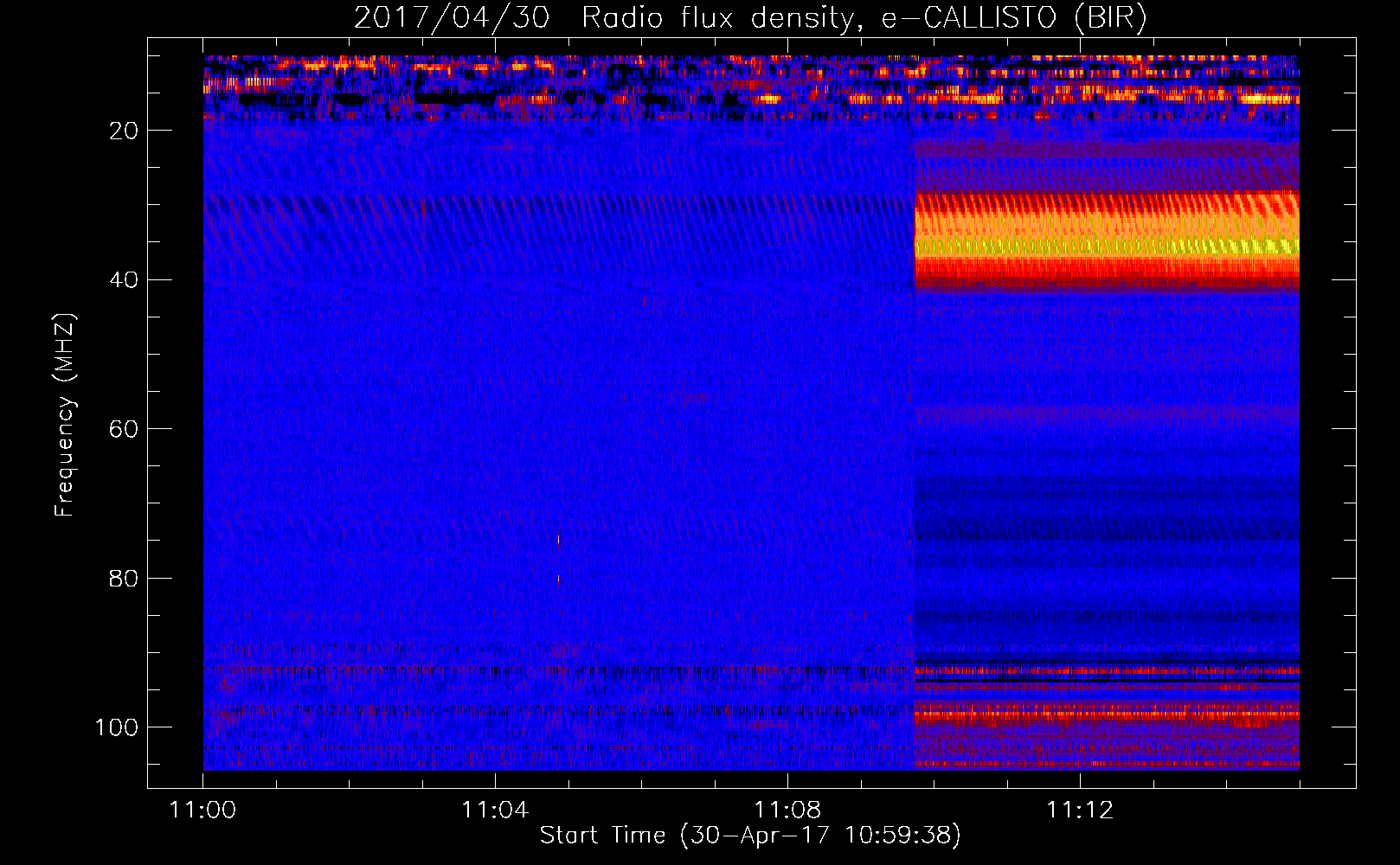Click the "Frequency (MHZ)" axis label
This screenshot has width=1400, height=865.
click(x=65, y=415)
